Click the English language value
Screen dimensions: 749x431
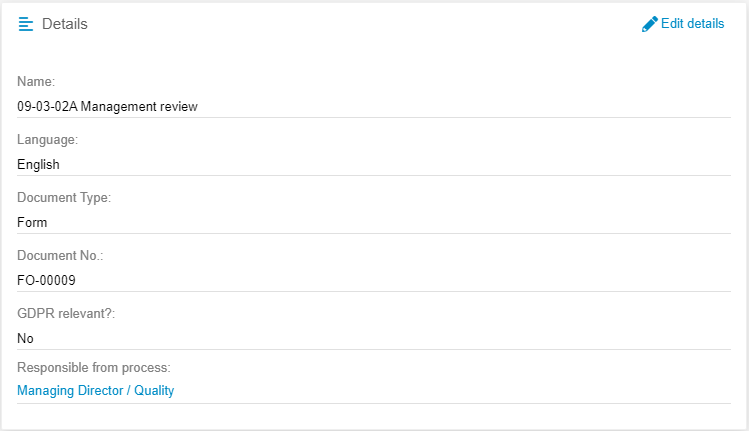tap(38, 164)
